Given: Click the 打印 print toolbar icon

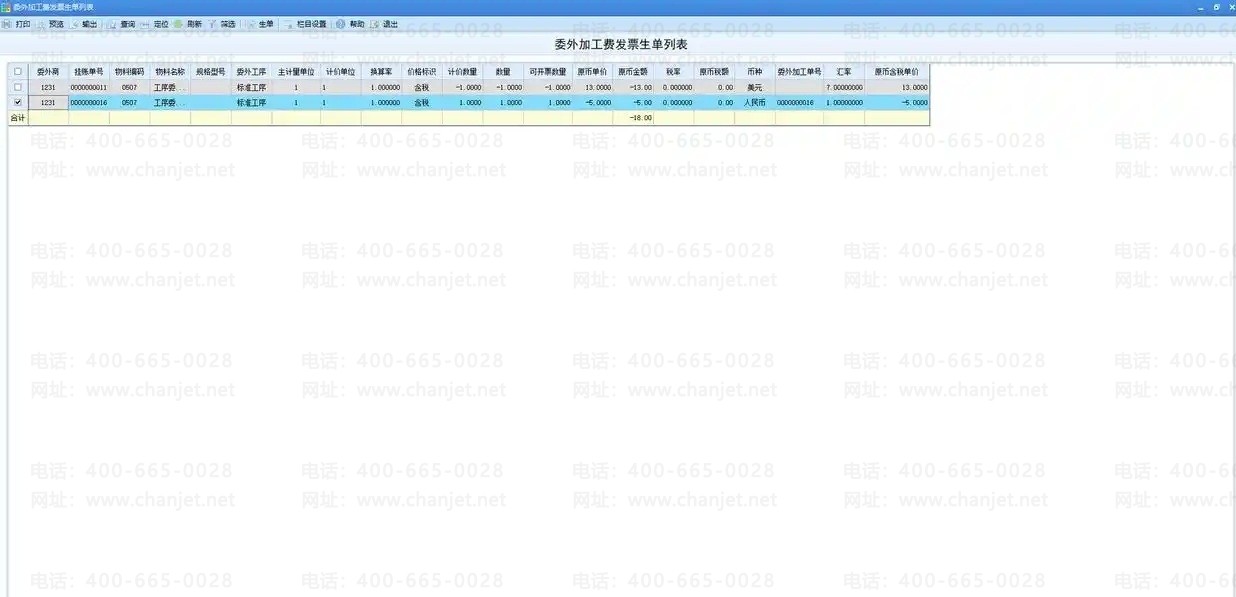Looking at the screenshot, I should (x=16, y=24).
